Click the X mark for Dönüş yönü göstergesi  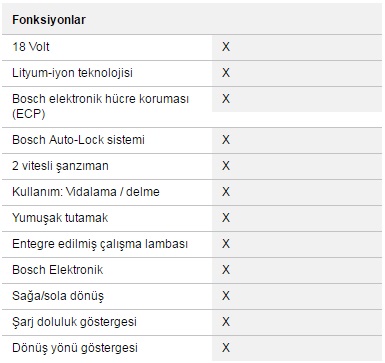(226, 348)
